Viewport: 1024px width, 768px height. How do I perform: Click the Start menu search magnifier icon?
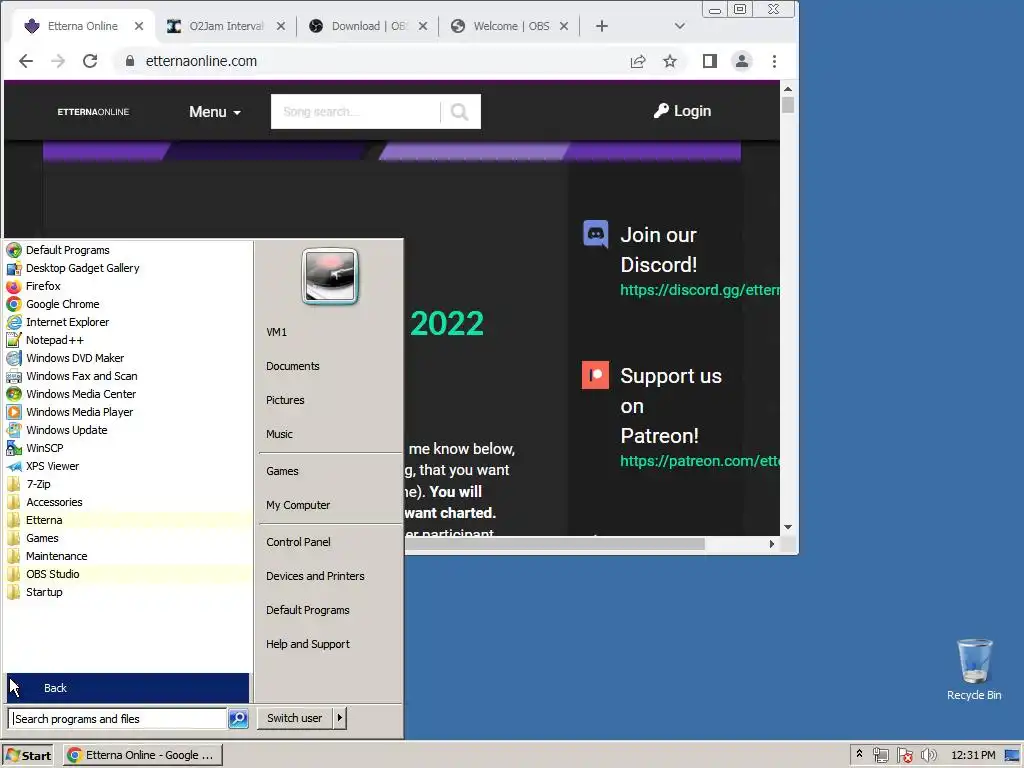(238, 718)
